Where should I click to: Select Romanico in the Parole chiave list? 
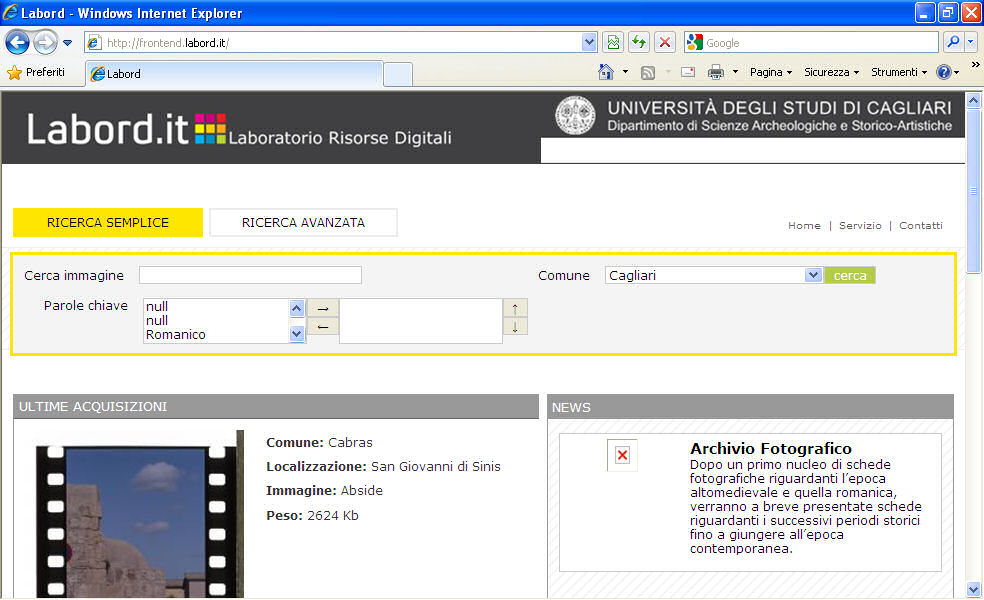pos(176,335)
